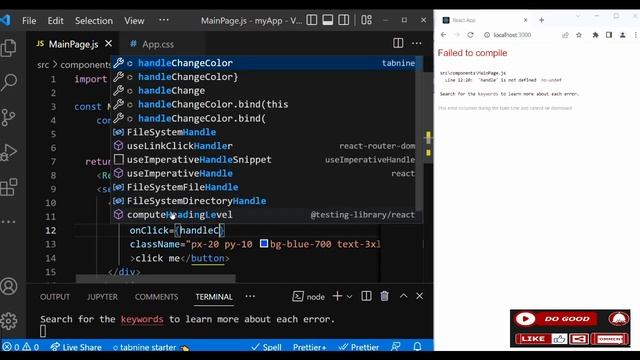Select the handleChangeColor} suggestion
640x360 pixels.
(x=264, y=77)
